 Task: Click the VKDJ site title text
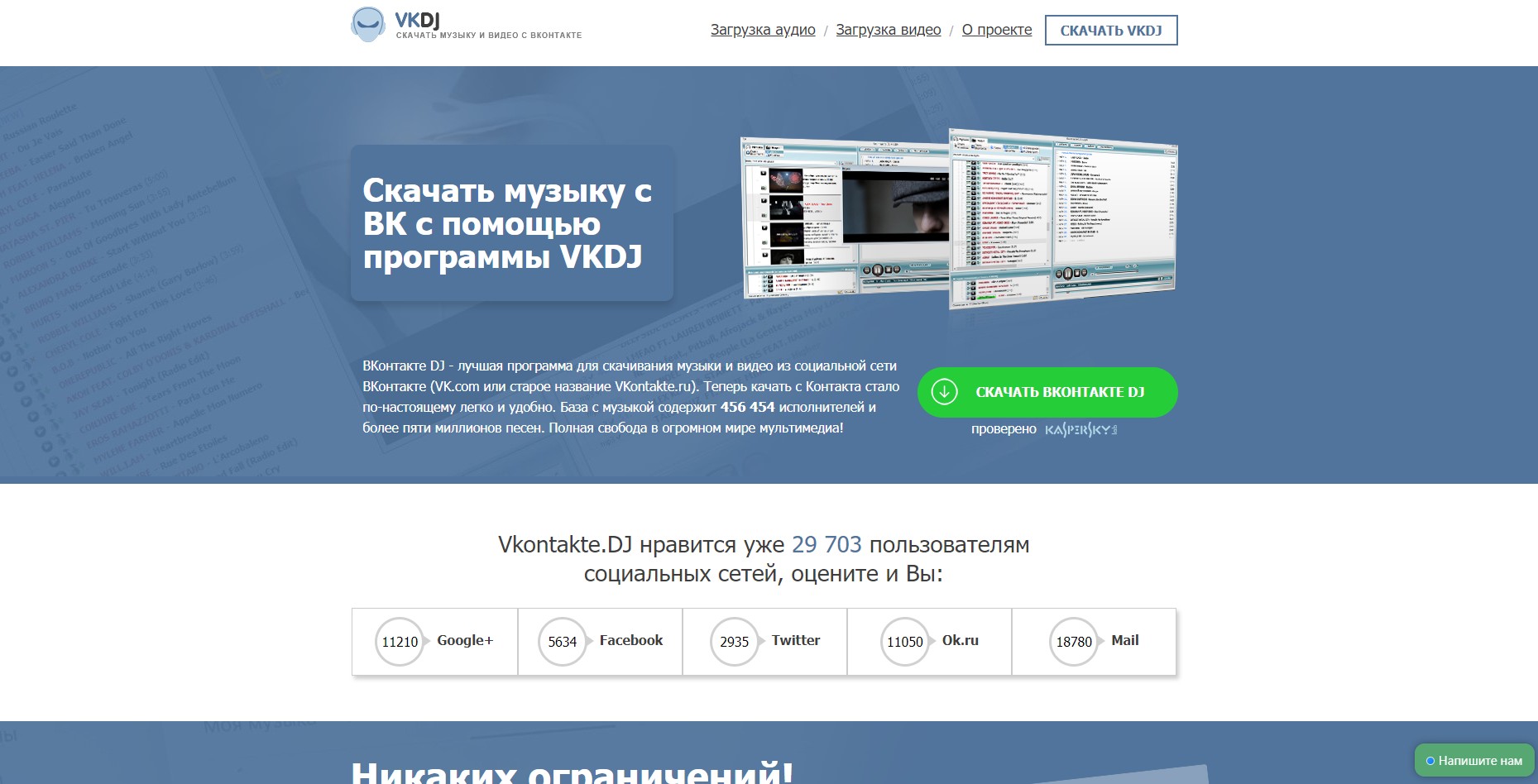418,20
